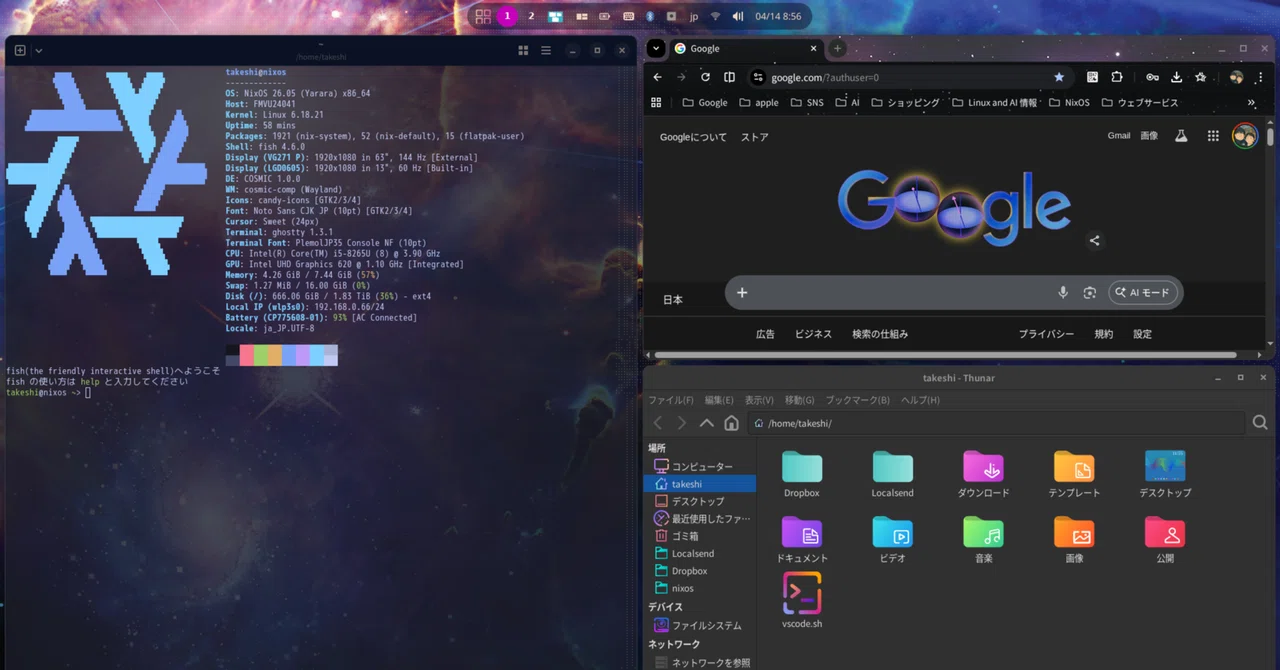Start voice search with the microphone
This screenshot has height=670, width=1280.
click(x=1063, y=292)
